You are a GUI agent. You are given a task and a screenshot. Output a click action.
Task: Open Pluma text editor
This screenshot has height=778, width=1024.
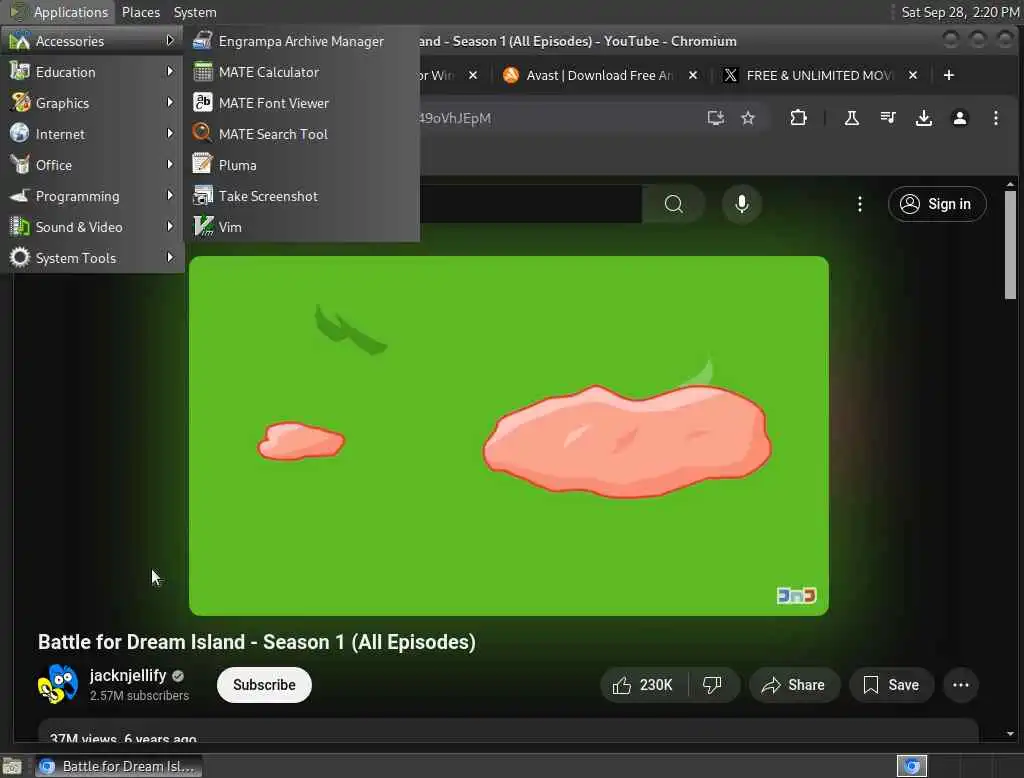301,165
